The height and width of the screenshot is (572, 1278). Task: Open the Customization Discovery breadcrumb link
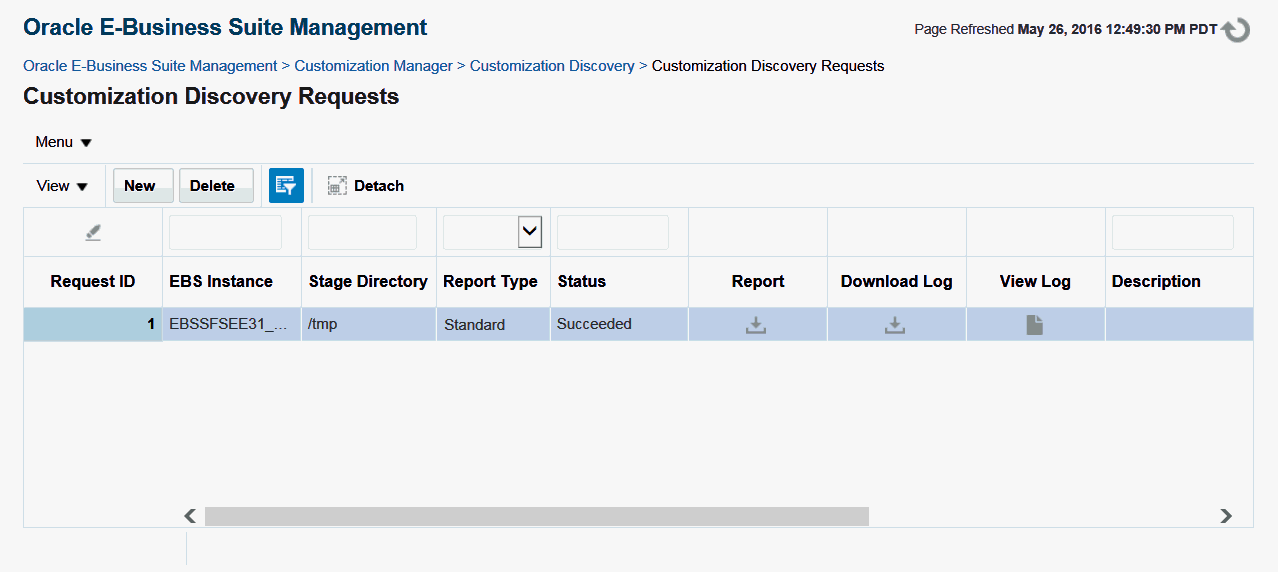point(552,66)
